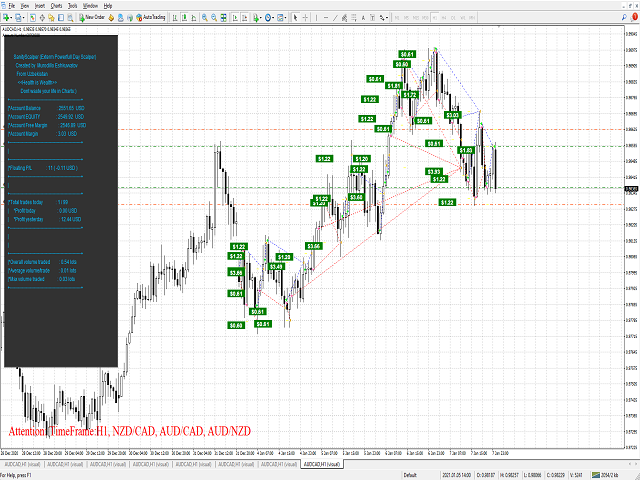Screen dimensions: 640x480
Task: Select the Text tool (A icon)
Action: (363, 18)
